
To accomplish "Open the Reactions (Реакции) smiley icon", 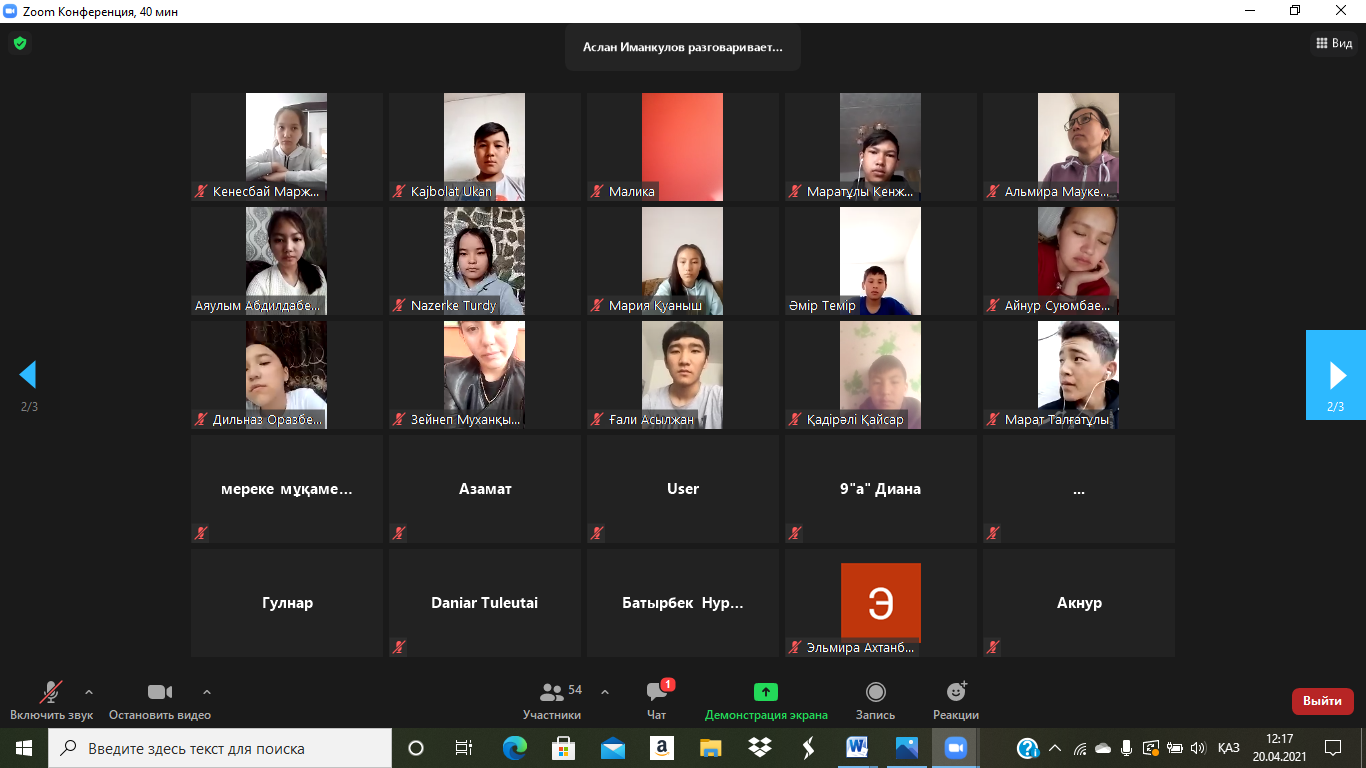I will click(x=956, y=692).
